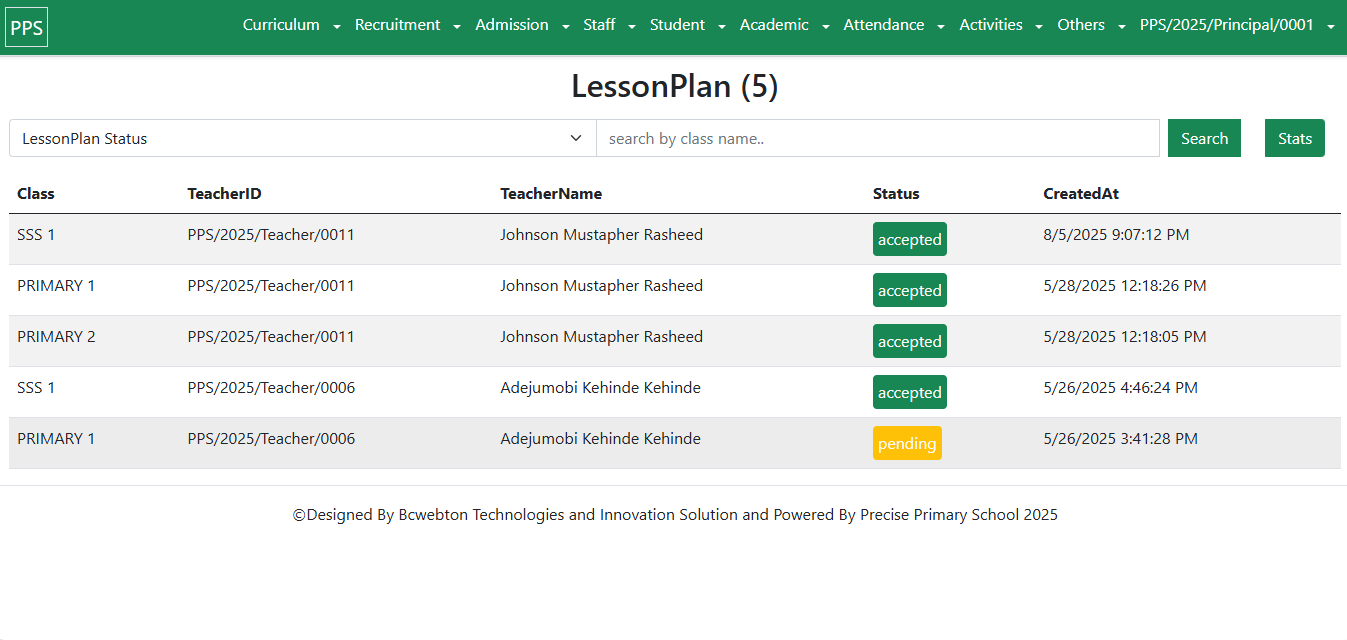This screenshot has height=640, width=1347.
Task: Expand the Recruitment menu
Action: [x=407, y=25]
